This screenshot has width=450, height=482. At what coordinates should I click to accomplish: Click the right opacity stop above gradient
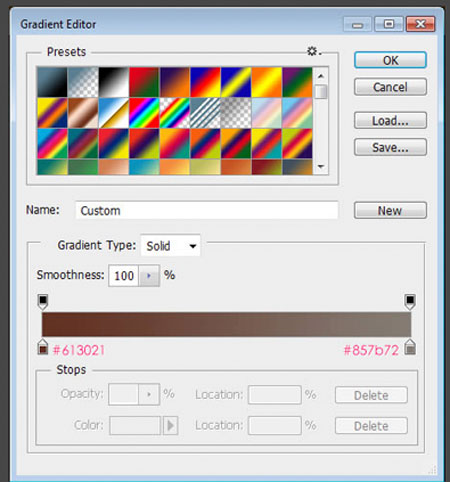[410, 302]
